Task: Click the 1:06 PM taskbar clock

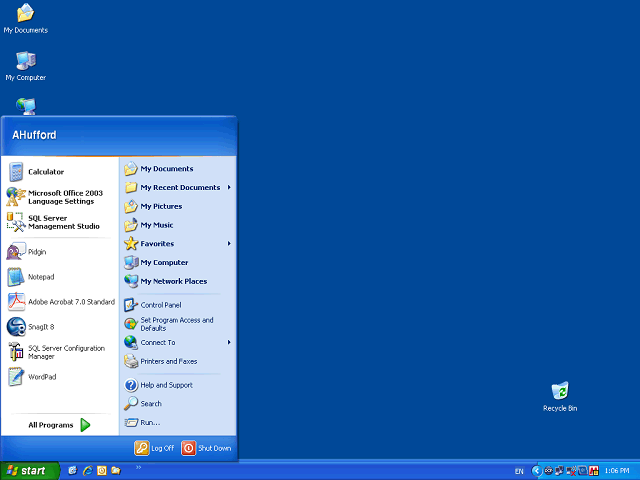Action: coord(617,471)
